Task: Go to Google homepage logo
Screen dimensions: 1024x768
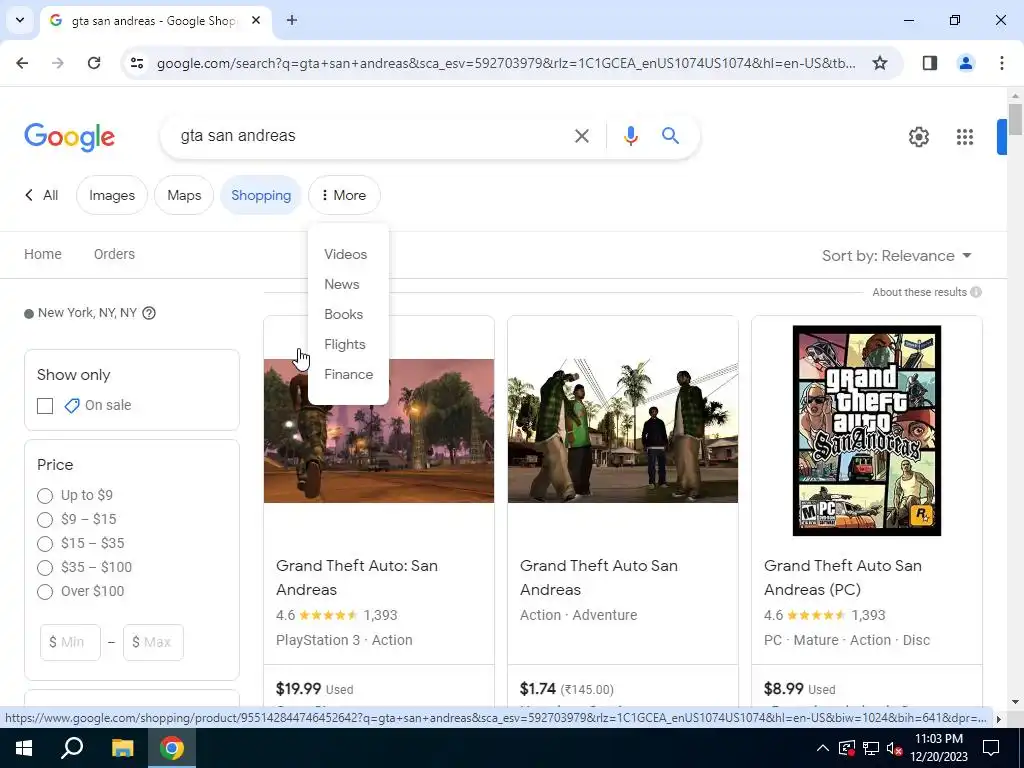Action: pyautogui.click(x=69, y=136)
